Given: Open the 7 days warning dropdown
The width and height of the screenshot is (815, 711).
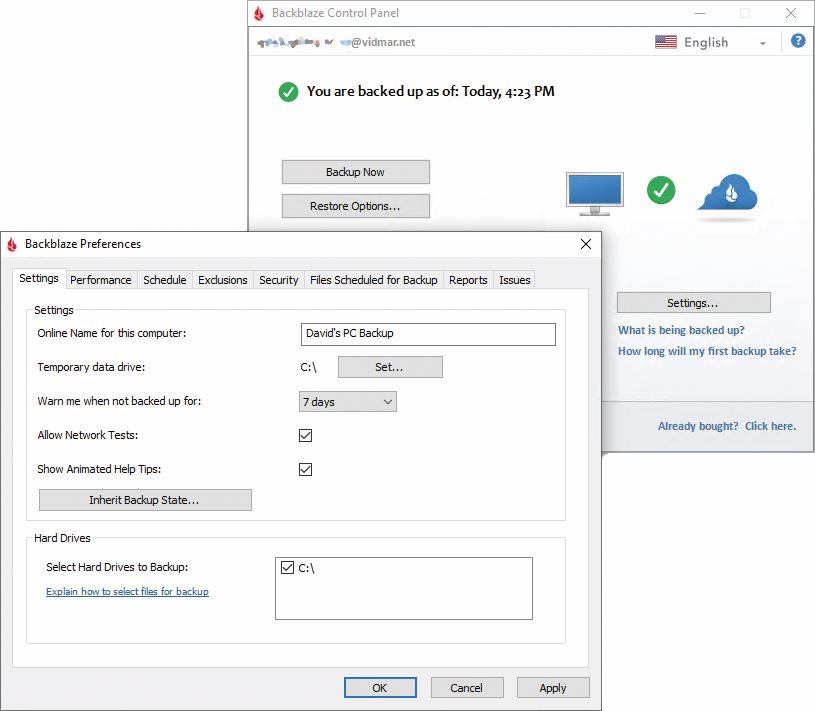Looking at the screenshot, I should tap(348, 402).
